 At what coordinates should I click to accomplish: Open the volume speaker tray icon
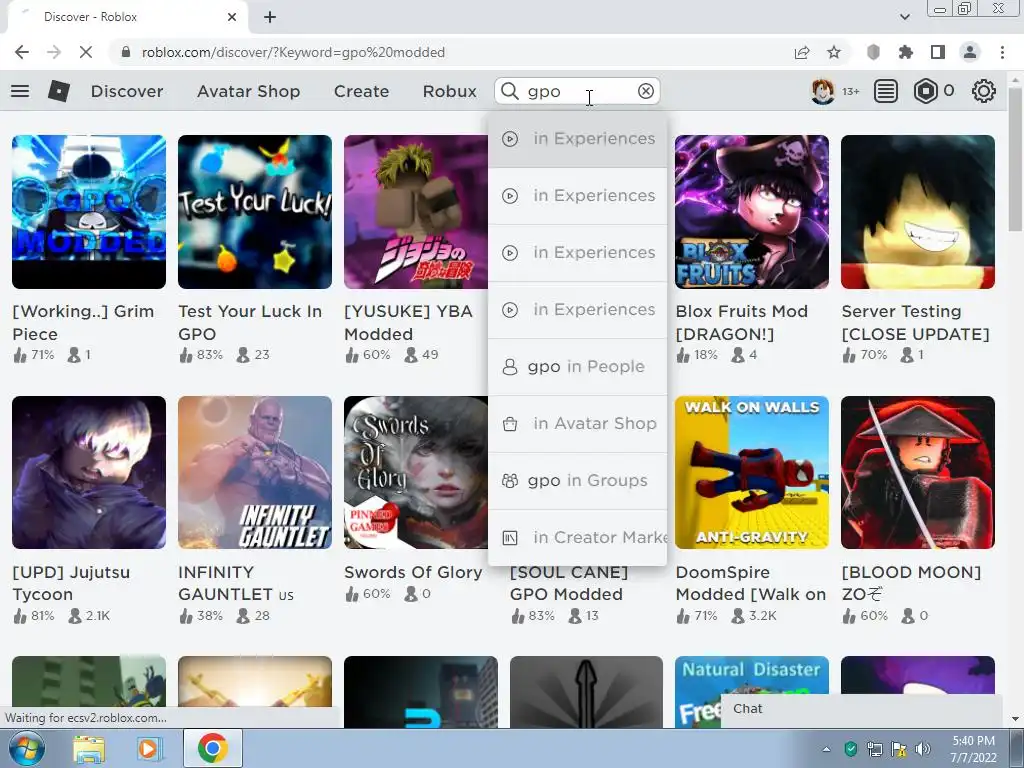(x=923, y=749)
